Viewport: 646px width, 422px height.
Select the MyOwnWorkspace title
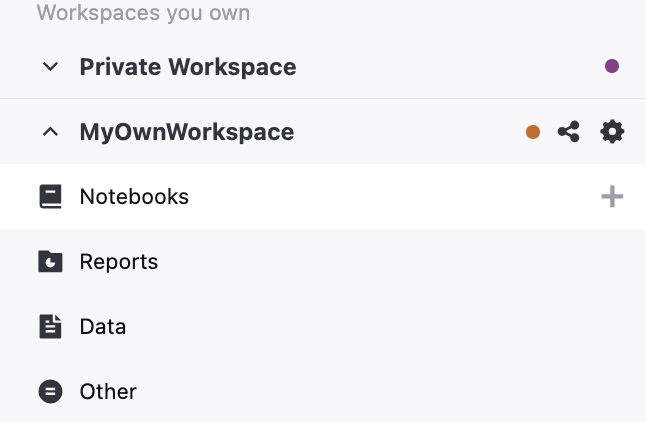point(187,132)
